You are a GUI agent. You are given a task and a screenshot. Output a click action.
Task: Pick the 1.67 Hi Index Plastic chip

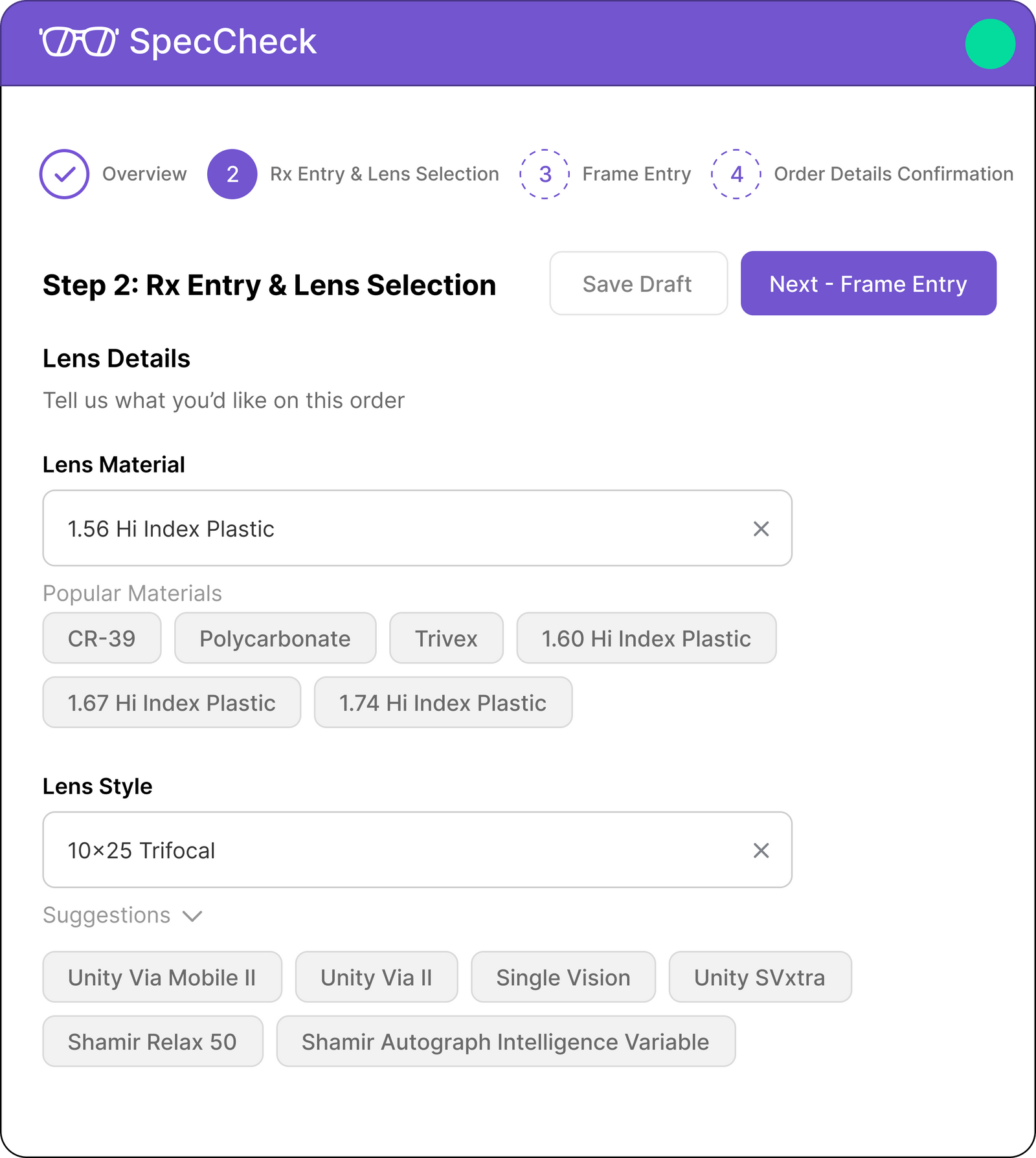(172, 703)
